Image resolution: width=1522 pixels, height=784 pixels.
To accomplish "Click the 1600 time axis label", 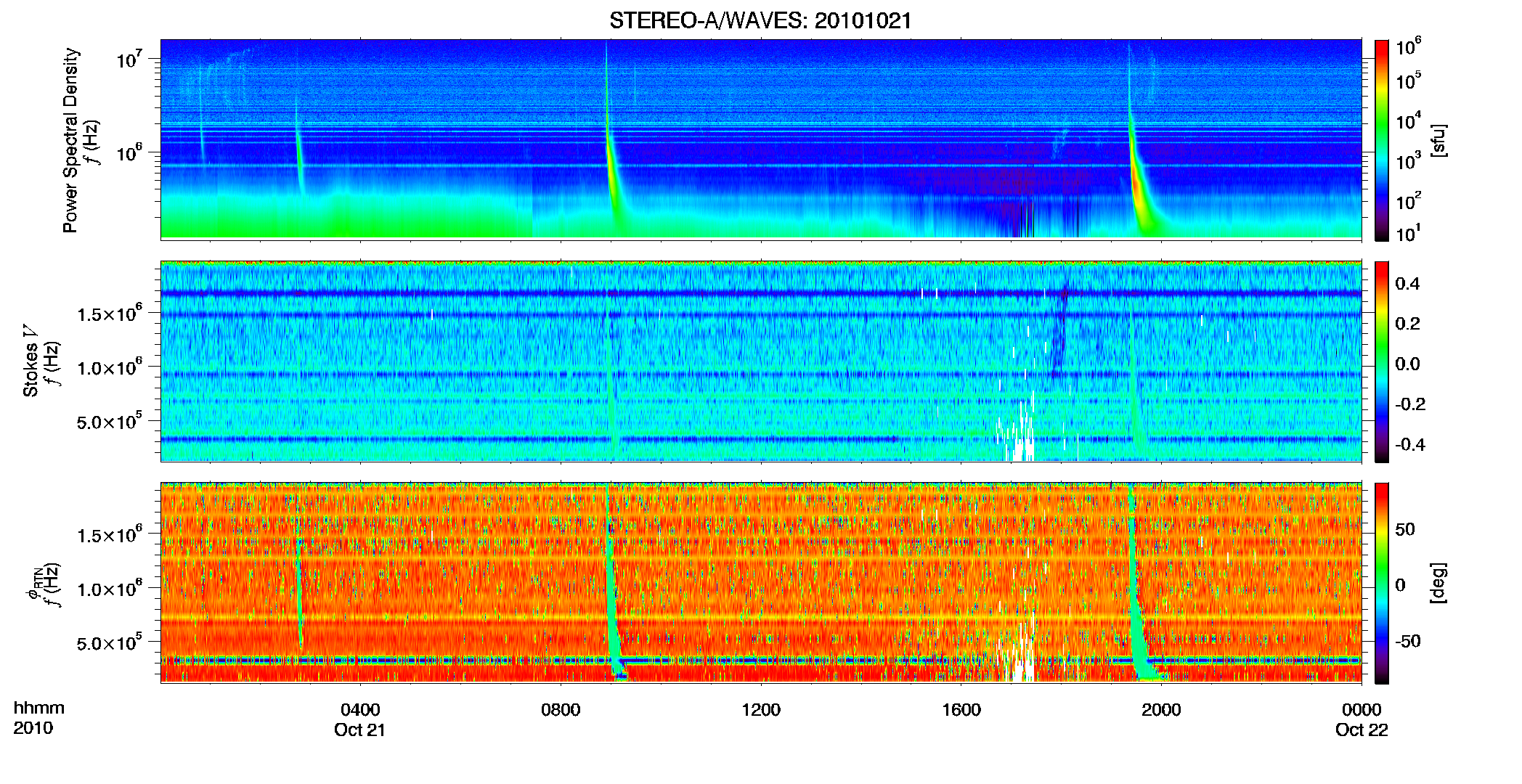I will [961, 709].
